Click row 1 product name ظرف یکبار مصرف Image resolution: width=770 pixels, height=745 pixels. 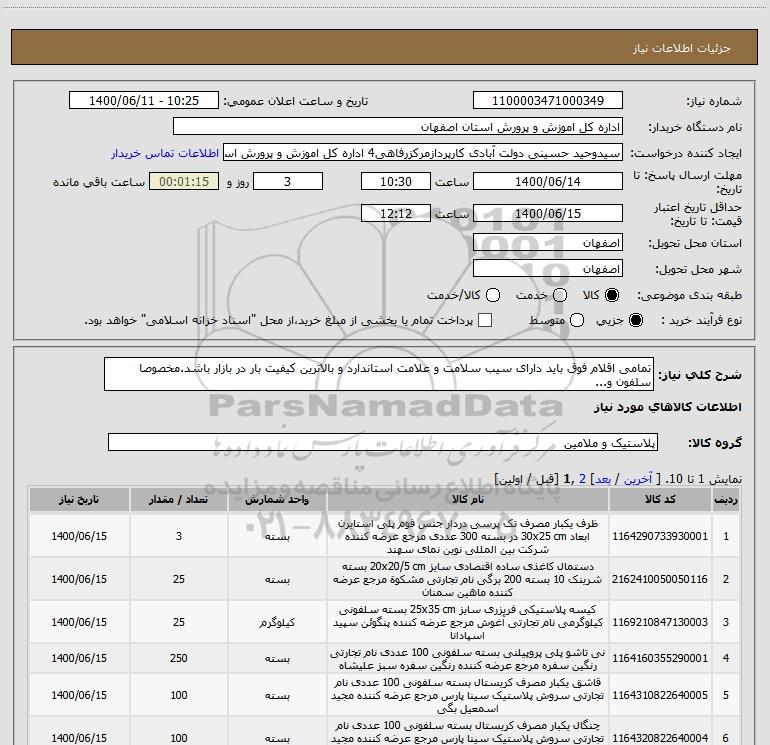point(468,536)
